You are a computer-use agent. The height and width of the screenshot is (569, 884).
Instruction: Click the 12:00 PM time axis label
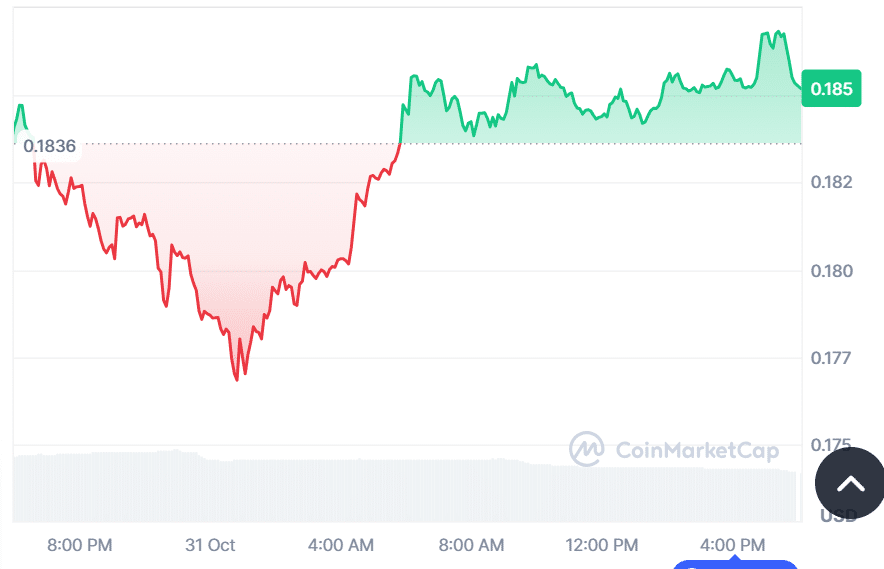point(603,545)
